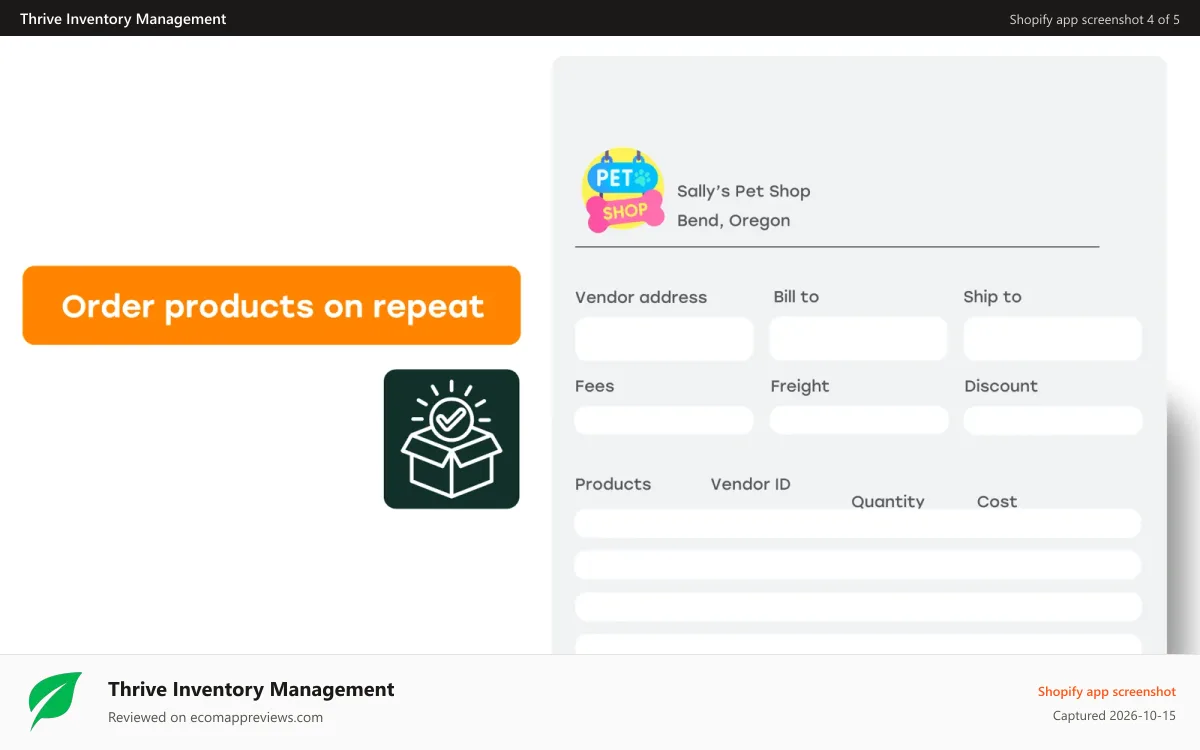The image size is (1200, 750).
Task: Click the Discount input field
Action: coord(1052,420)
